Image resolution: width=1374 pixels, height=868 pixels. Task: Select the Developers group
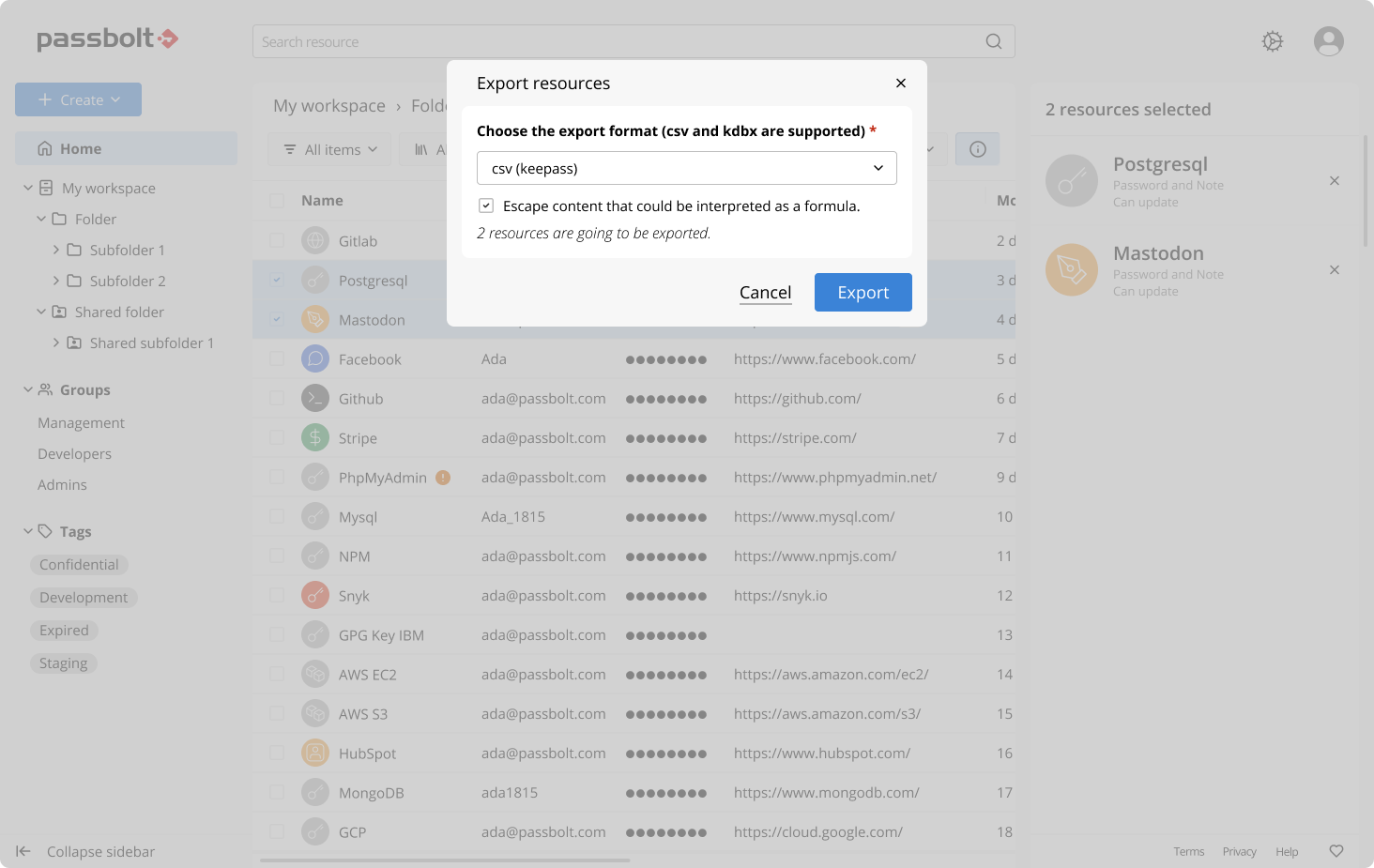tap(75, 454)
